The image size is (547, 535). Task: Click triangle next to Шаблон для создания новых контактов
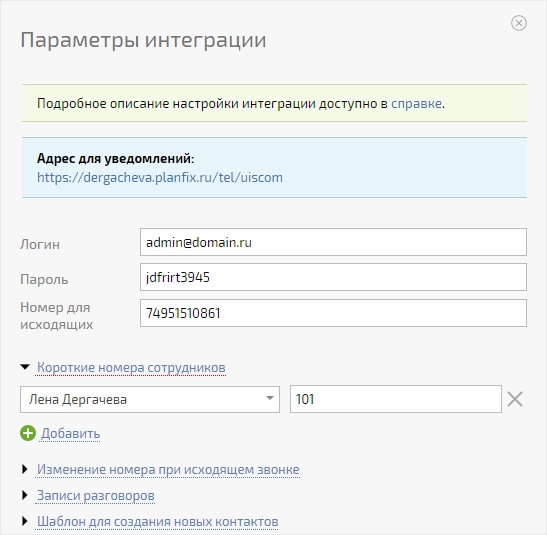click(25, 521)
